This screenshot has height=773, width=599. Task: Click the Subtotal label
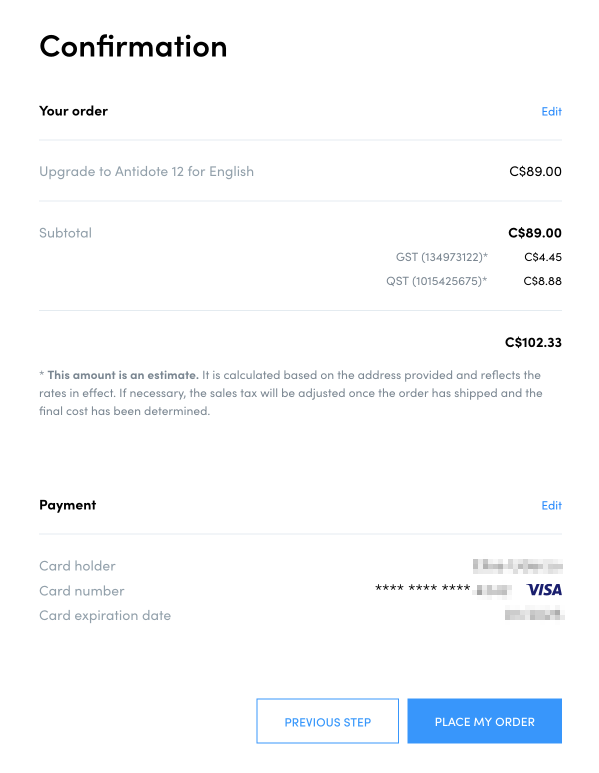click(x=66, y=233)
